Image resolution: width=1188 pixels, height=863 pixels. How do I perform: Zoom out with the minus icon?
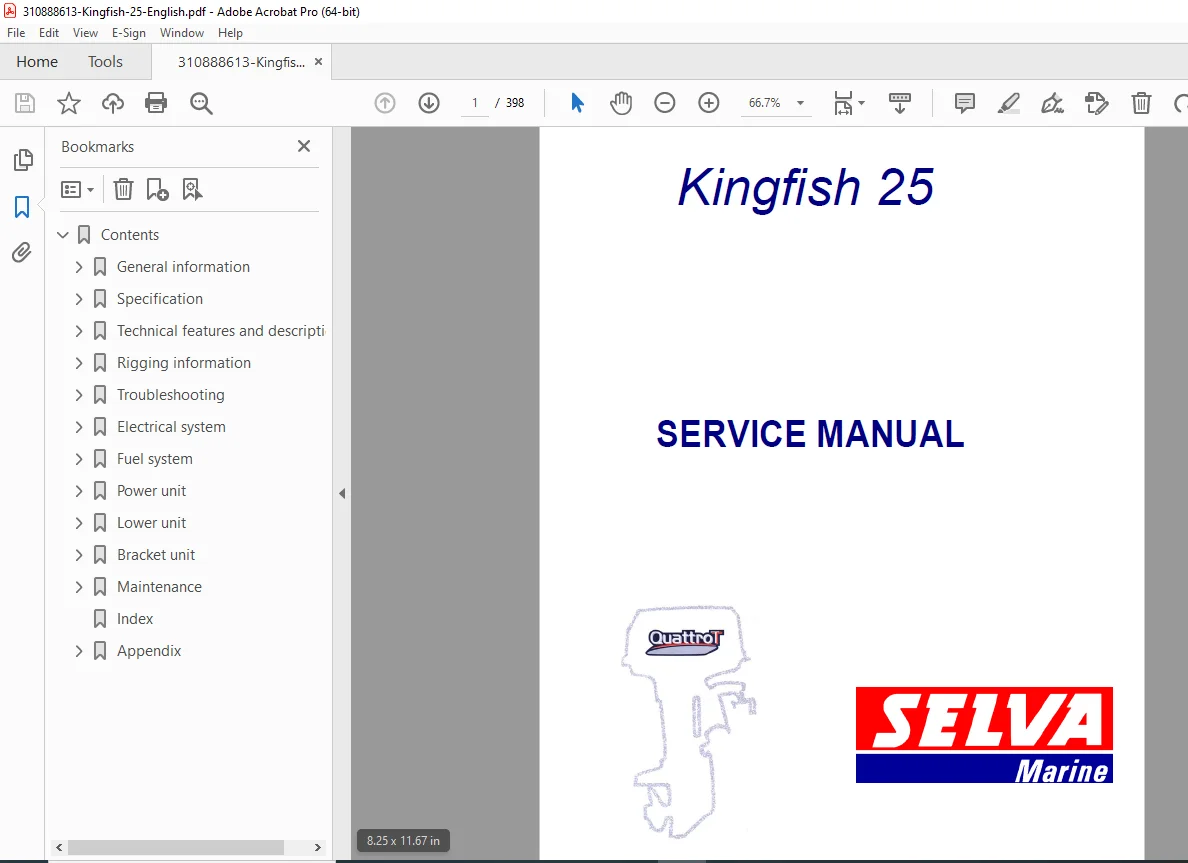[664, 103]
